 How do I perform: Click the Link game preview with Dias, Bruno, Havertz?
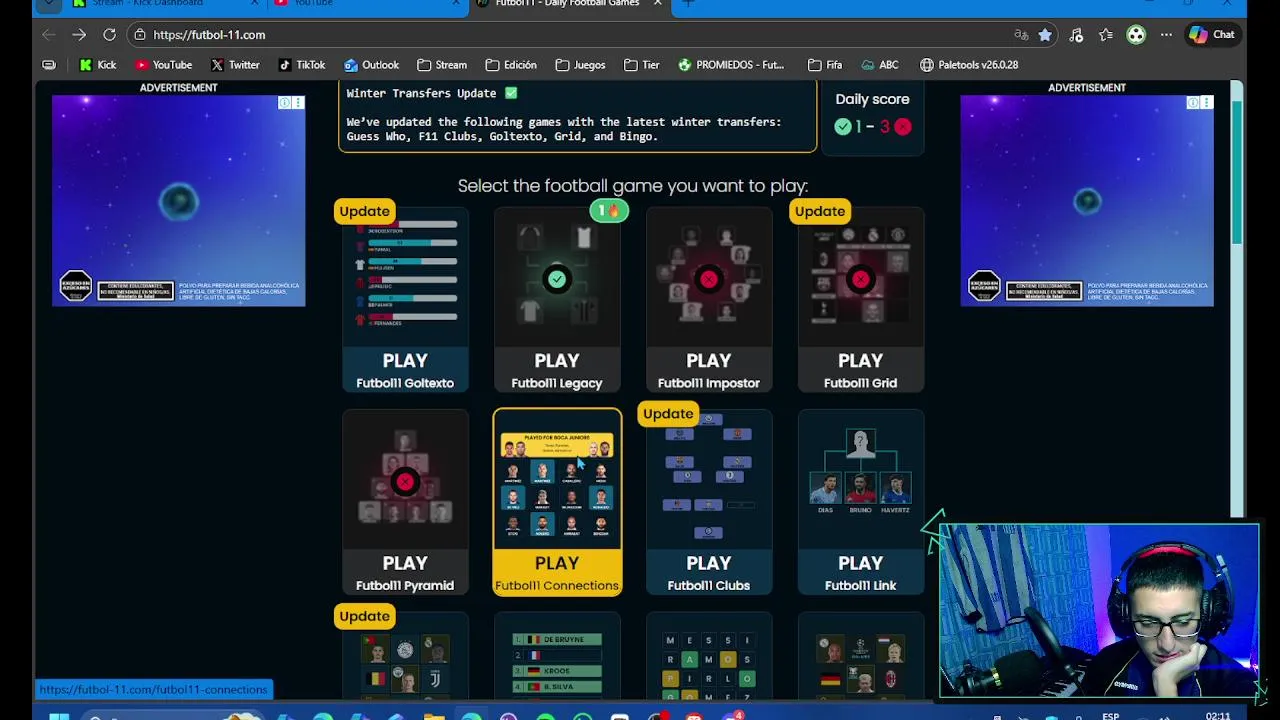pyautogui.click(x=861, y=481)
